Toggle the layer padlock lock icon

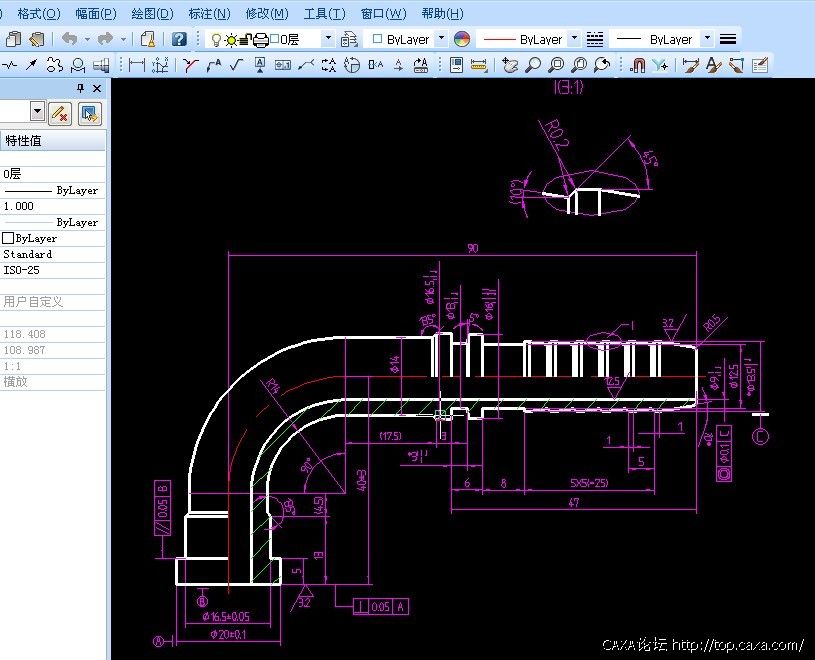tap(245, 39)
